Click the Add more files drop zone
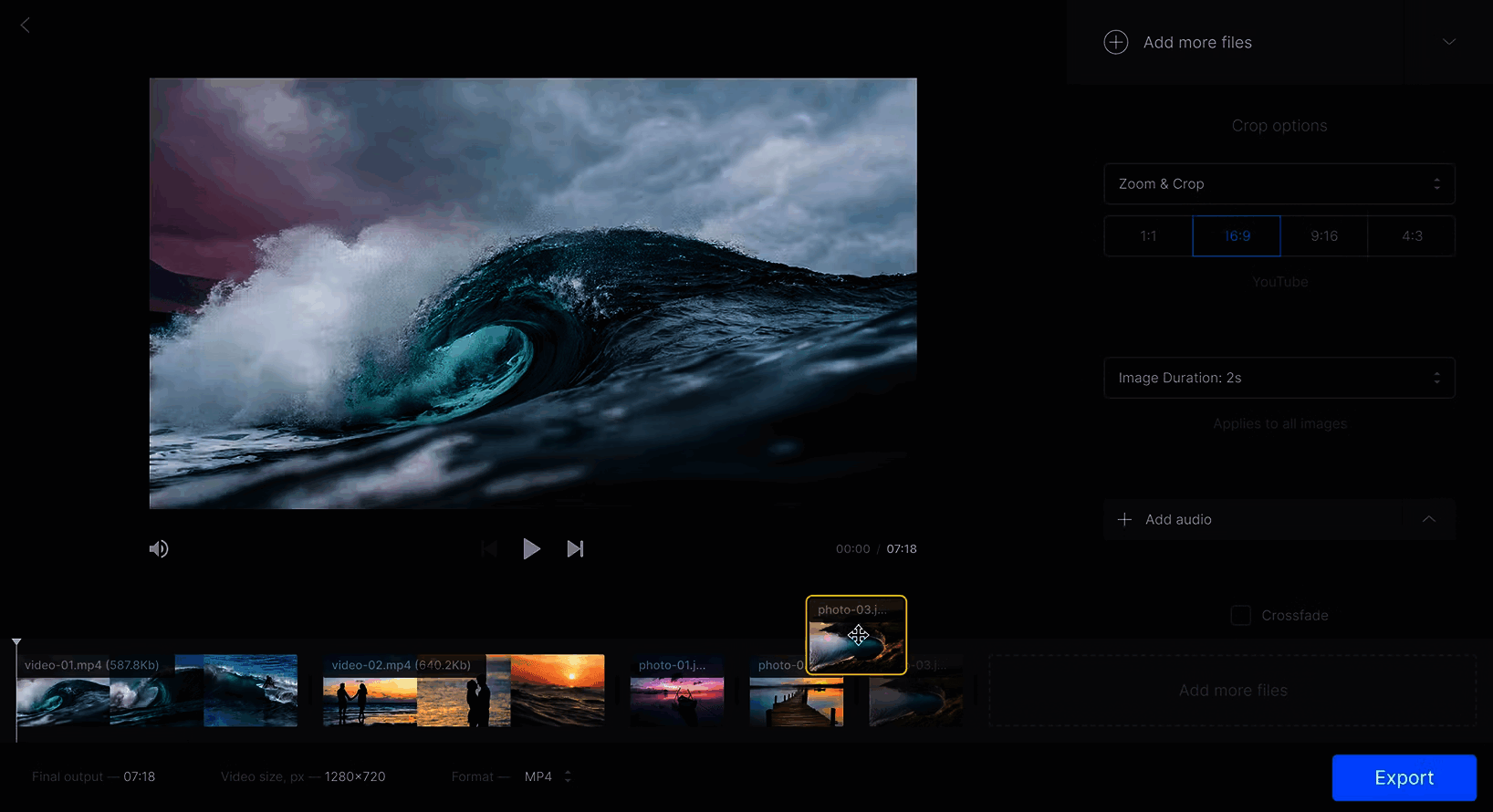 pyautogui.click(x=1232, y=691)
